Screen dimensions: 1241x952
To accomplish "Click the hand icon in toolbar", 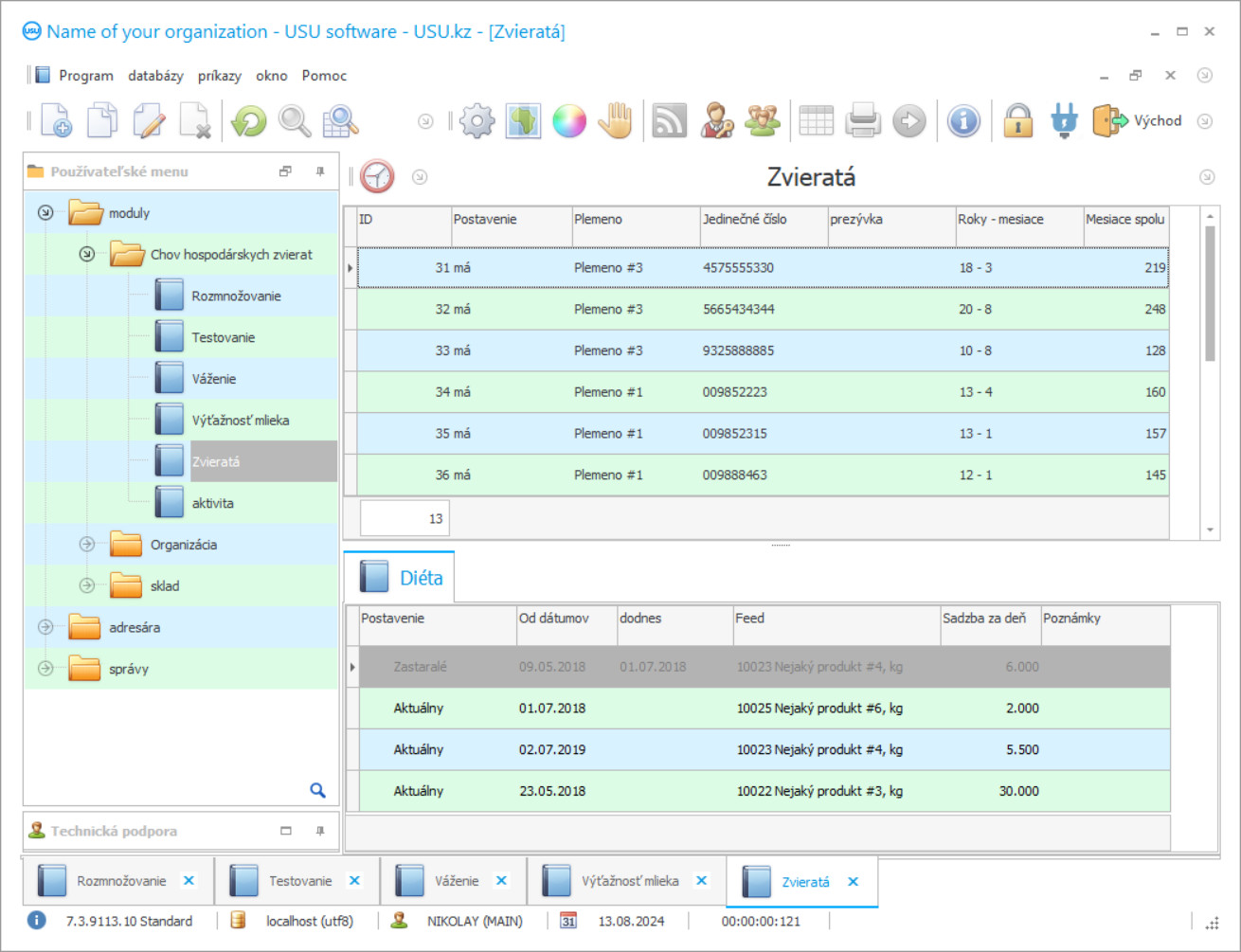I will tap(616, 121).
